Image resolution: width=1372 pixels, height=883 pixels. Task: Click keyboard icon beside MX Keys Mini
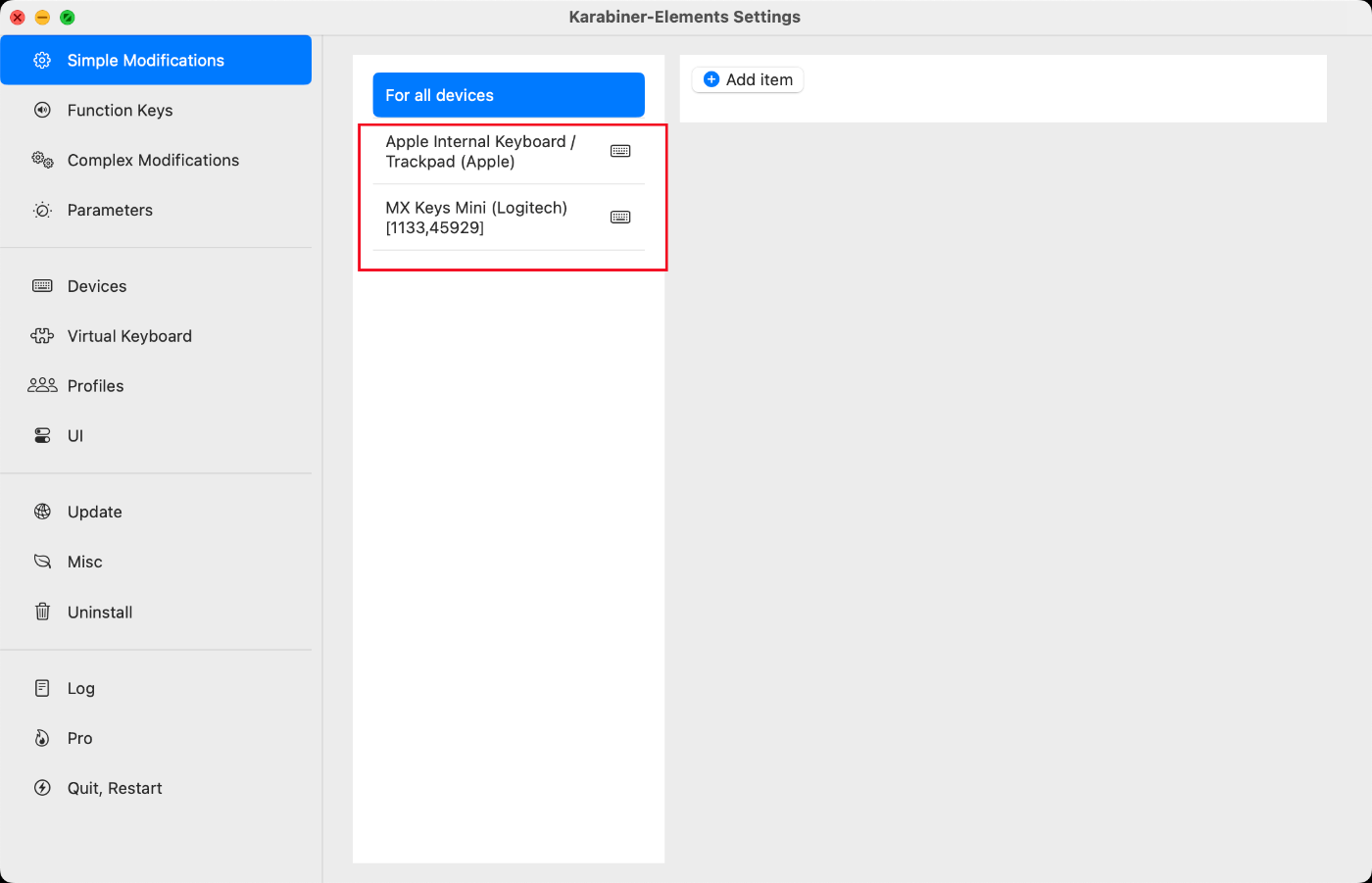[x=620, y=218]
